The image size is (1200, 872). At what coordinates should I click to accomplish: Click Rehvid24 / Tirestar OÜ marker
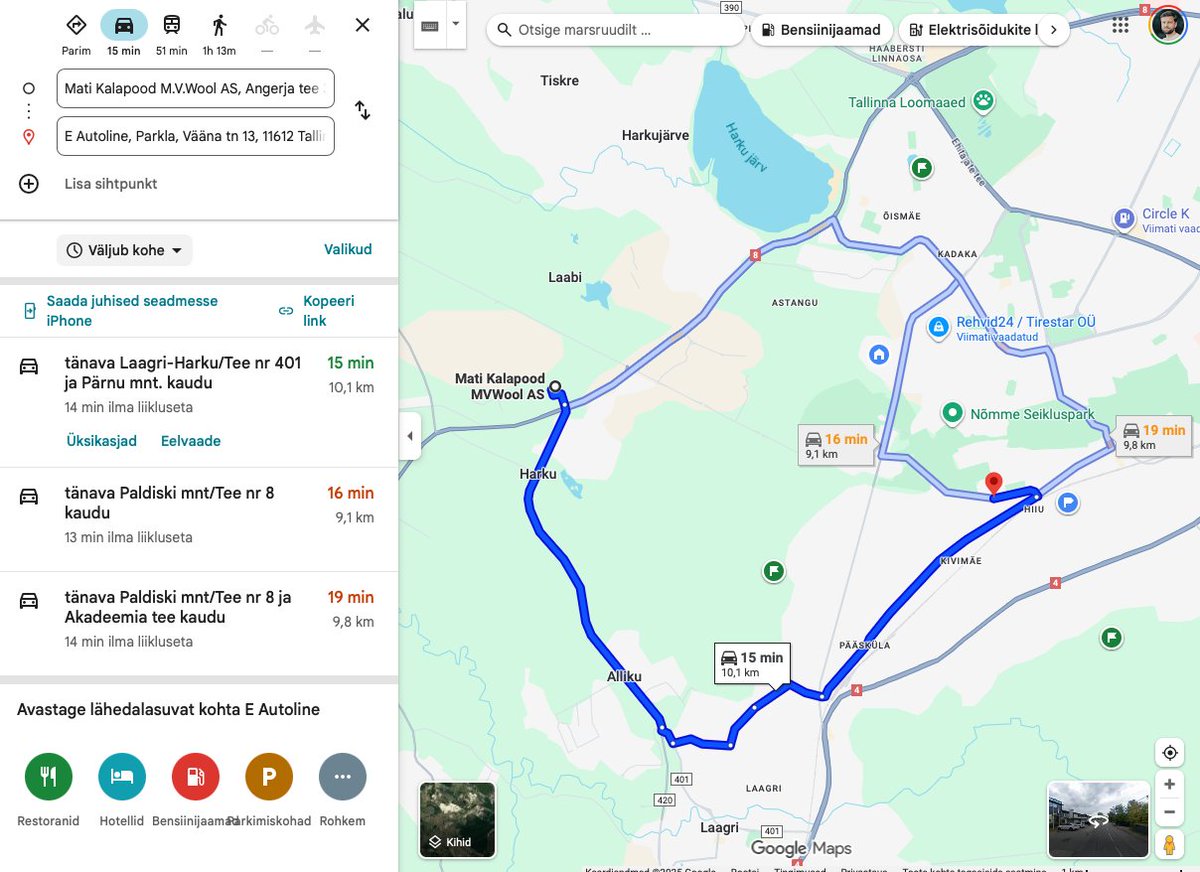click(x=938, y=327)
